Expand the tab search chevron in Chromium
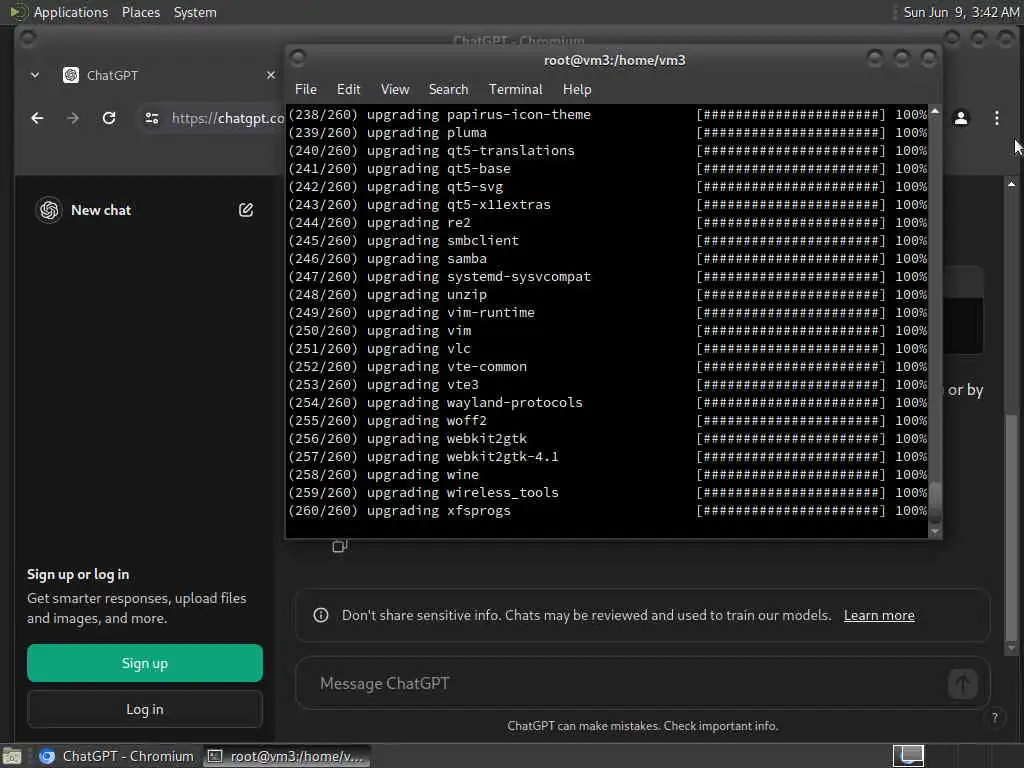Viewport: 1024px width, 768px height. 35,75
